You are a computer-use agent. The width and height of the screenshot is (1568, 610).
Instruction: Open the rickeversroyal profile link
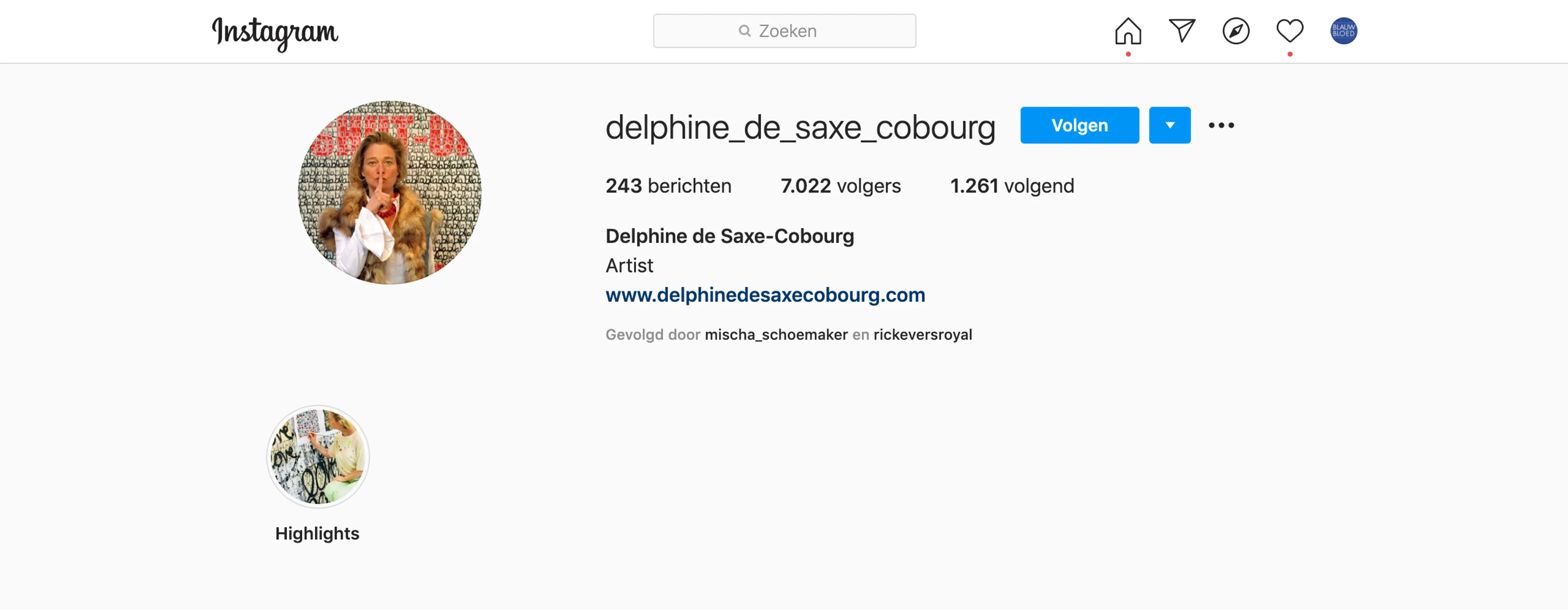[x=923, y=335]
